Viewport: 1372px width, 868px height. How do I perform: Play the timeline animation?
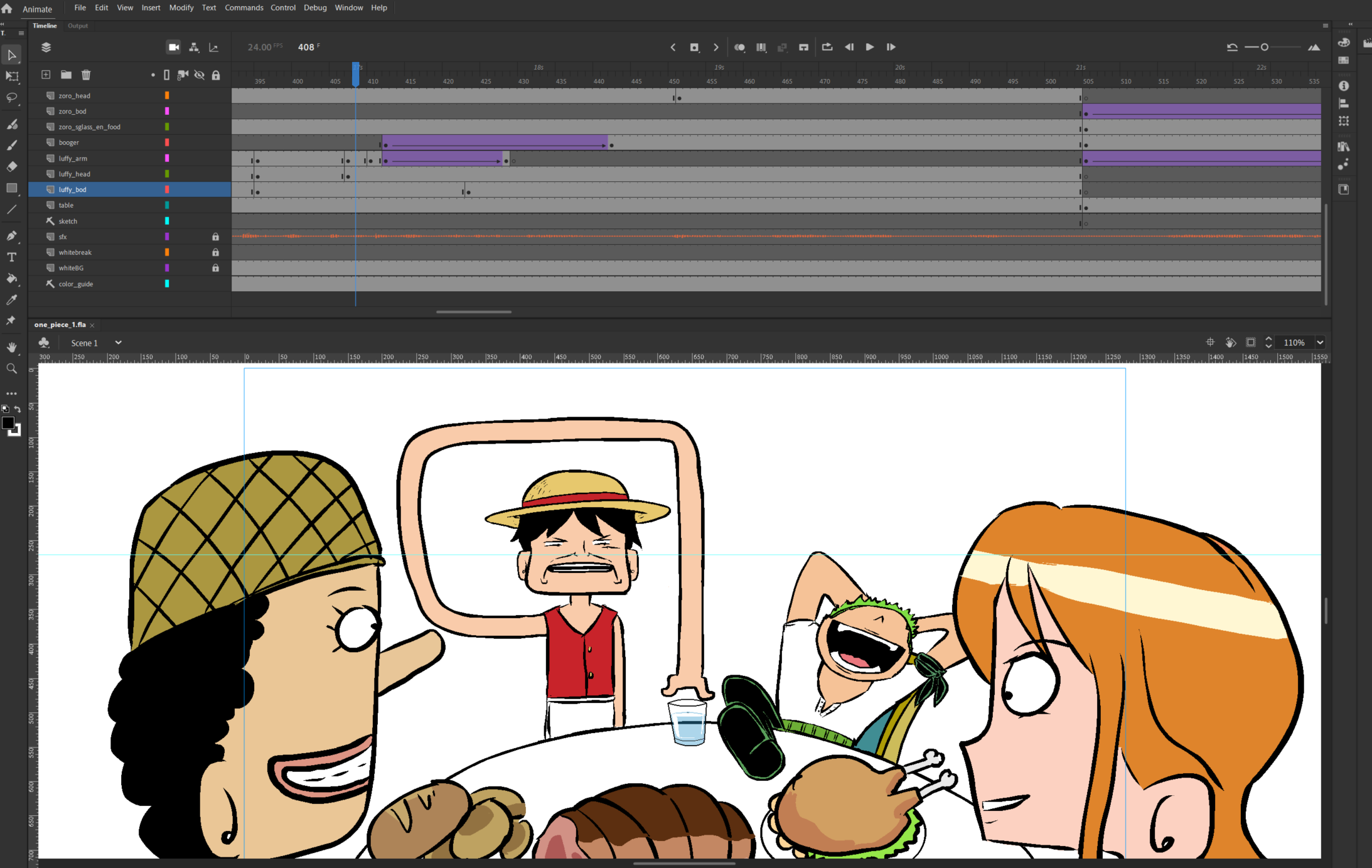pyautogui.click(x=870, y=47)
